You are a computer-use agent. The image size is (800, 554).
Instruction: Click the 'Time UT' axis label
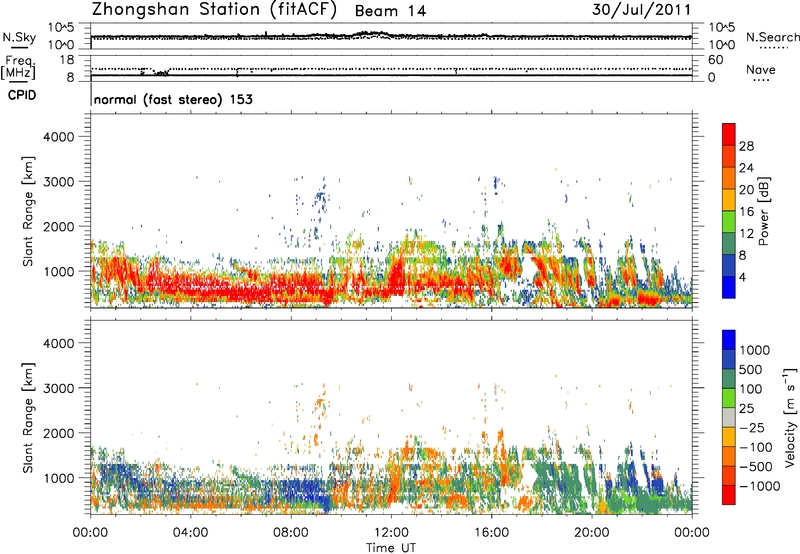(391, 548)
